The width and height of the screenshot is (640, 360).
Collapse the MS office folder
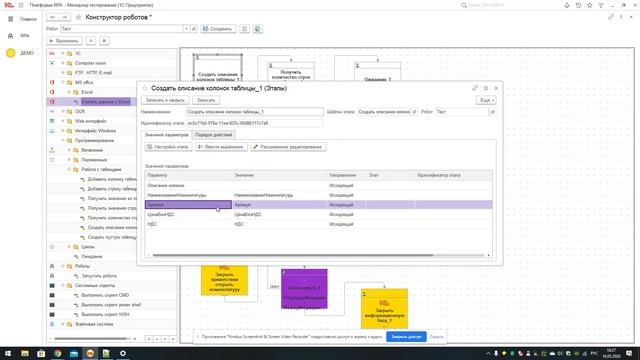pyautogui.click(x=63, y=82)
